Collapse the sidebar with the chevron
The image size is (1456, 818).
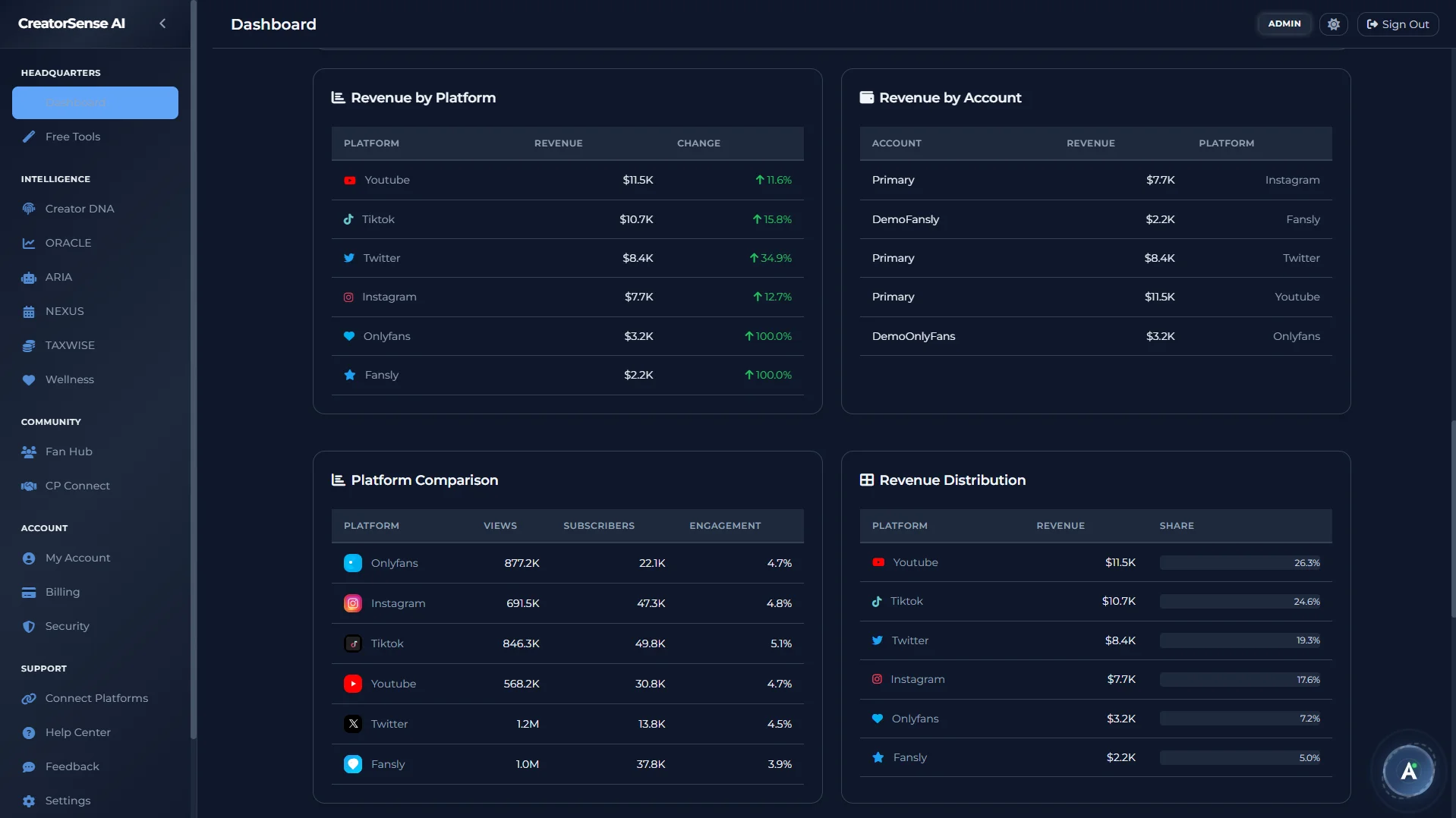click(162, 24)
